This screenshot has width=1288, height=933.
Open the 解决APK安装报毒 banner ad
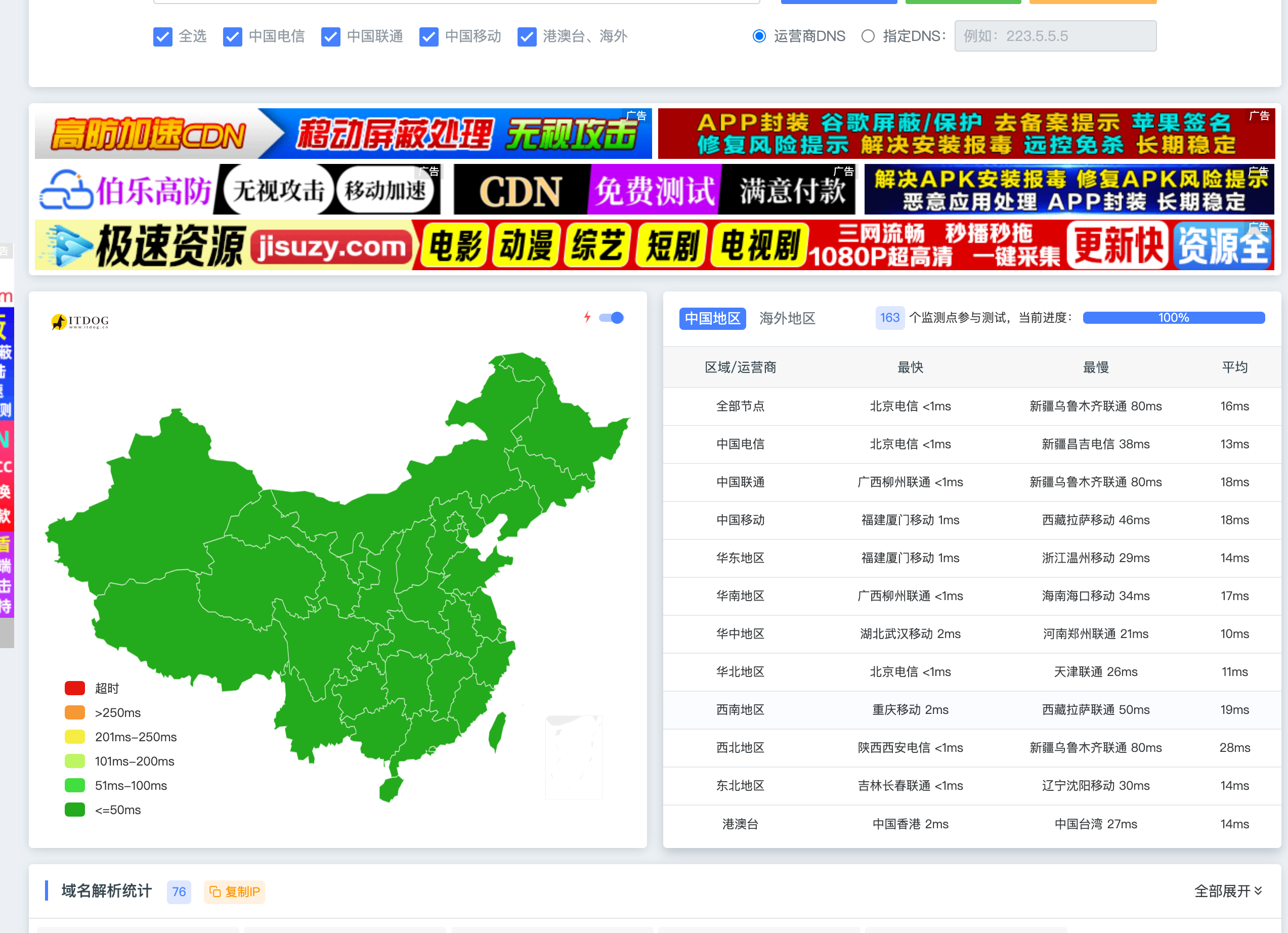point(1069,190)
